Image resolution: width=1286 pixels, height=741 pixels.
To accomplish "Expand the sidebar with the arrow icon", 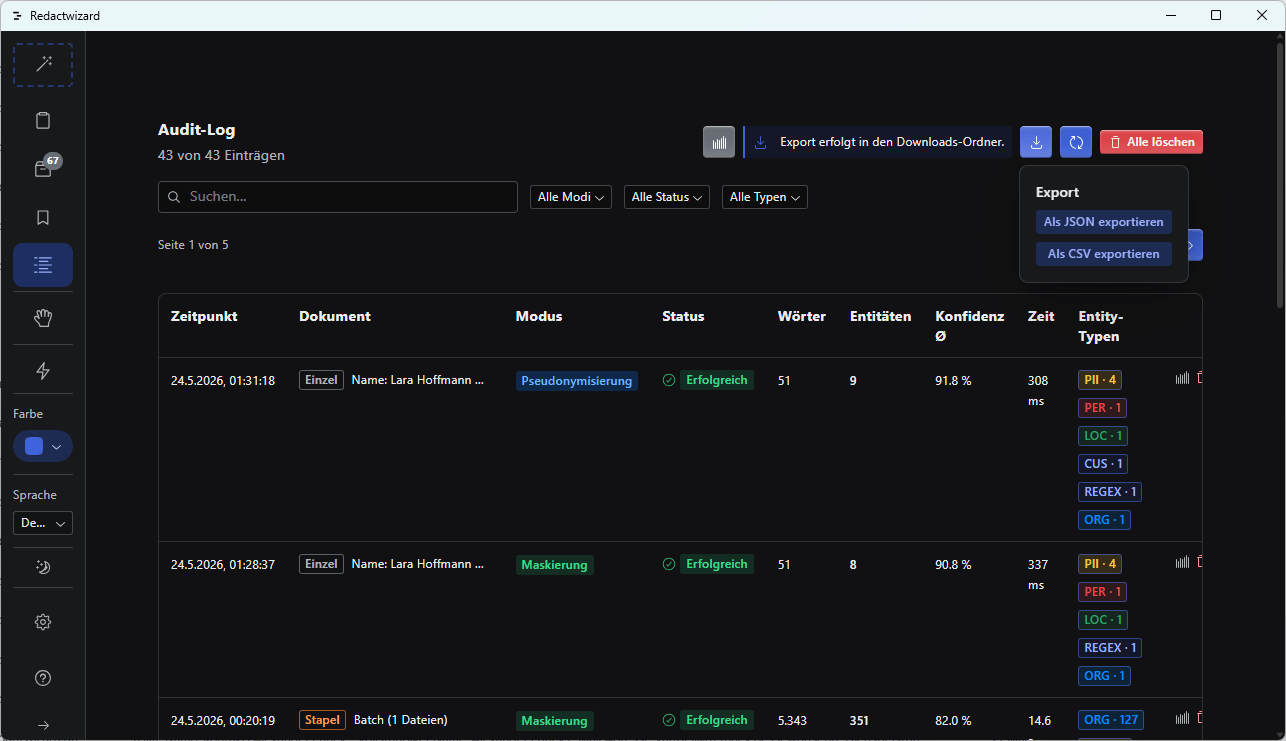I will tap(43, 725).
